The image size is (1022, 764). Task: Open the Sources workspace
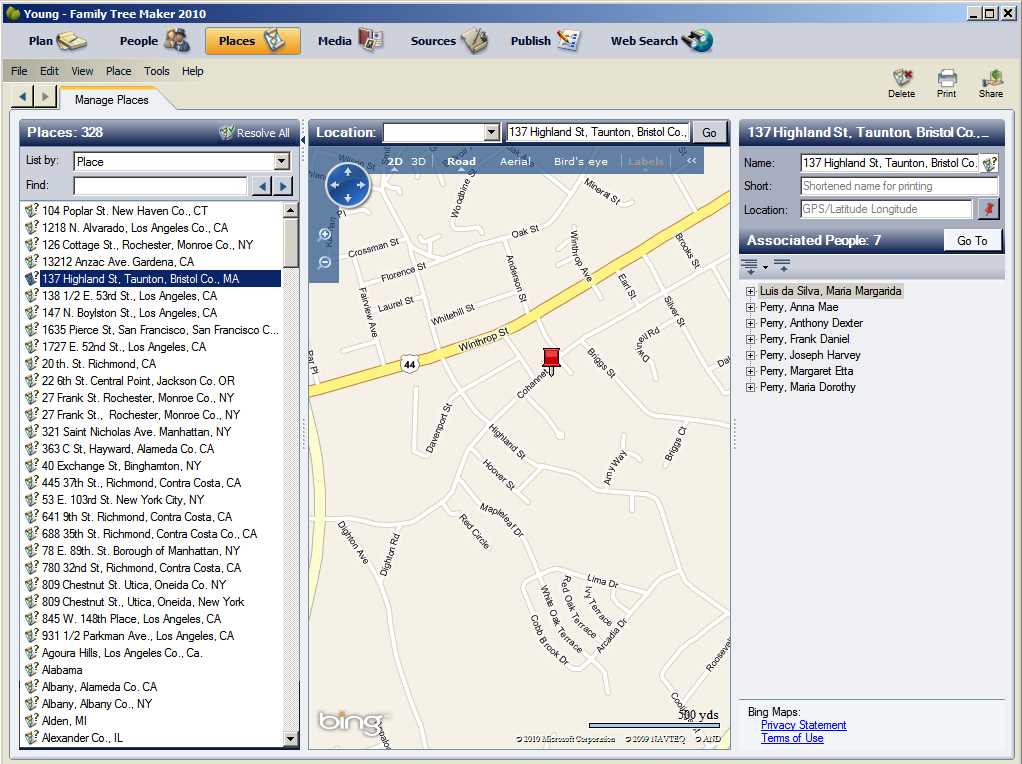tap(448, 40)
